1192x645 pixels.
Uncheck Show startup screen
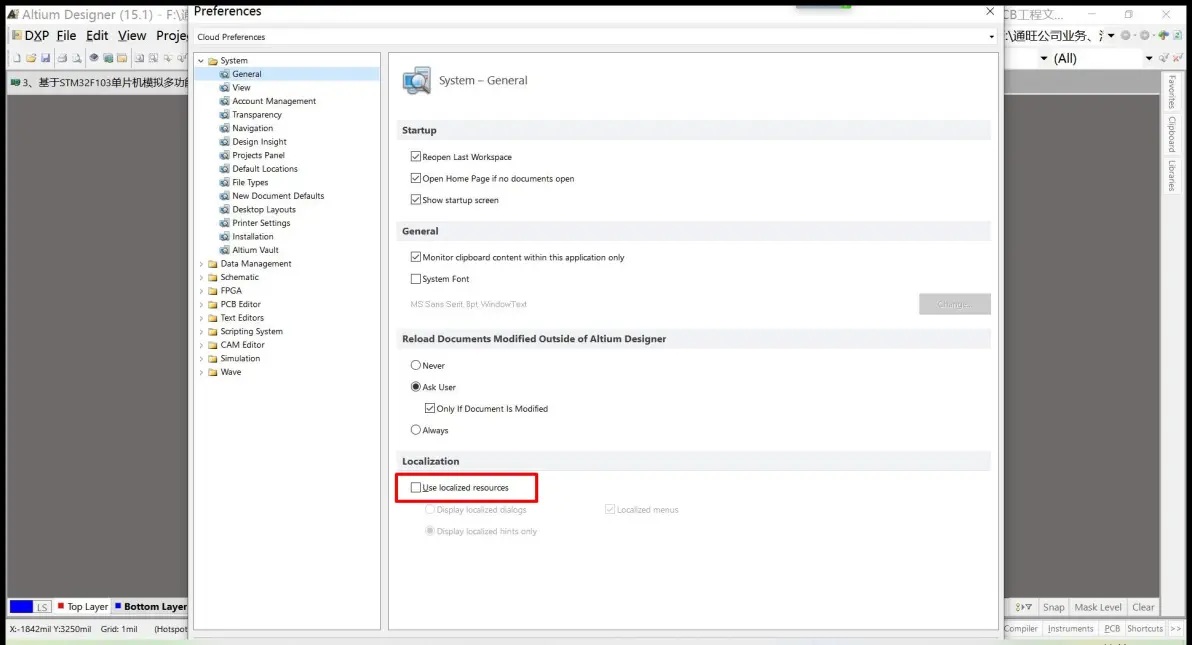coord(416,199)
